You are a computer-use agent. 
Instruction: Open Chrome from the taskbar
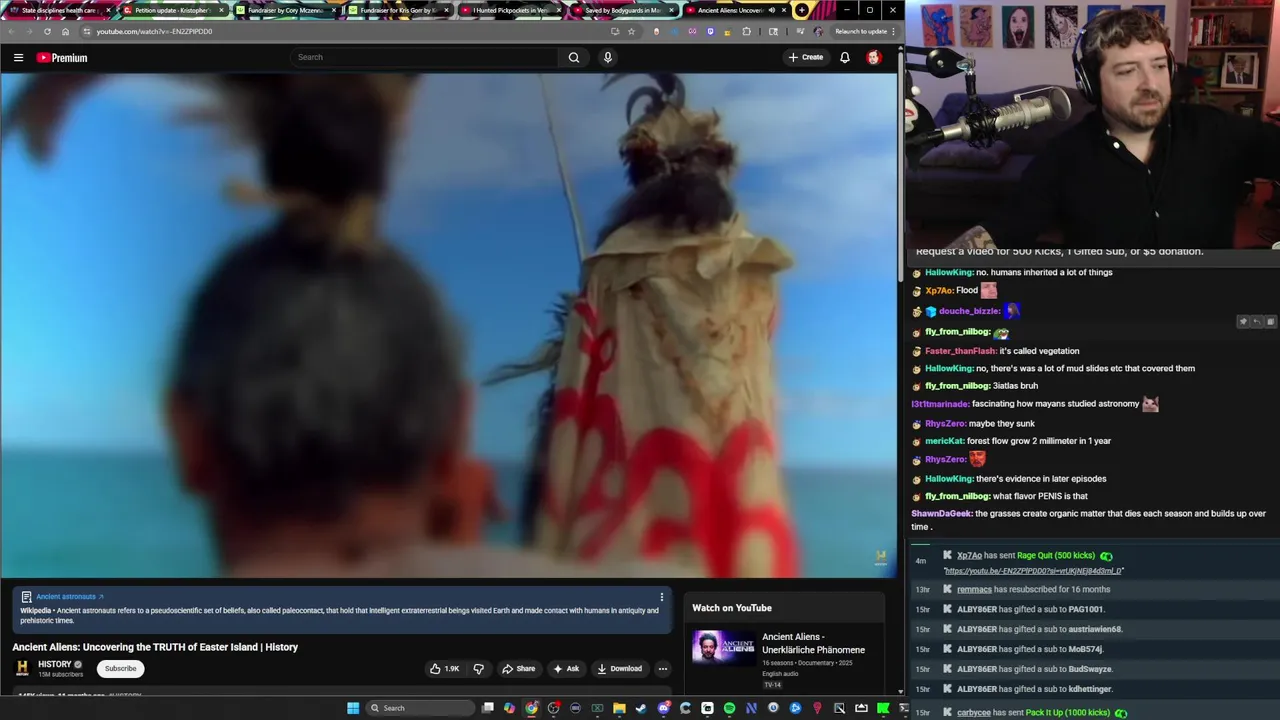531,708
